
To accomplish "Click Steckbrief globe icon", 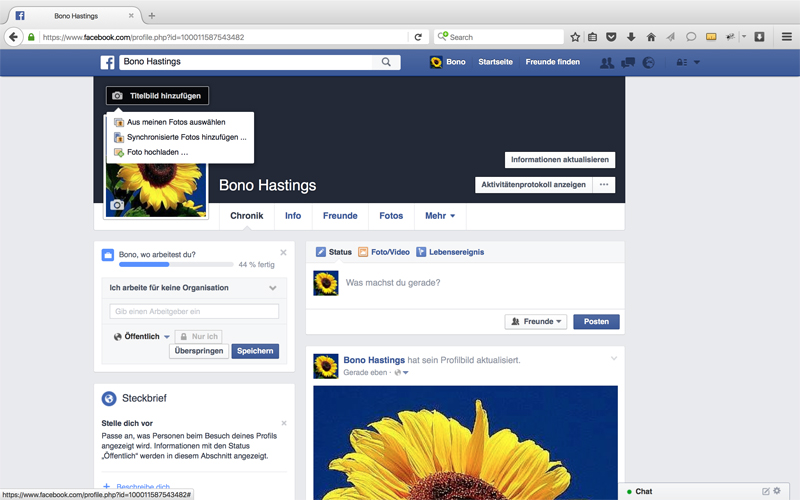I will [x=109, y=398].
